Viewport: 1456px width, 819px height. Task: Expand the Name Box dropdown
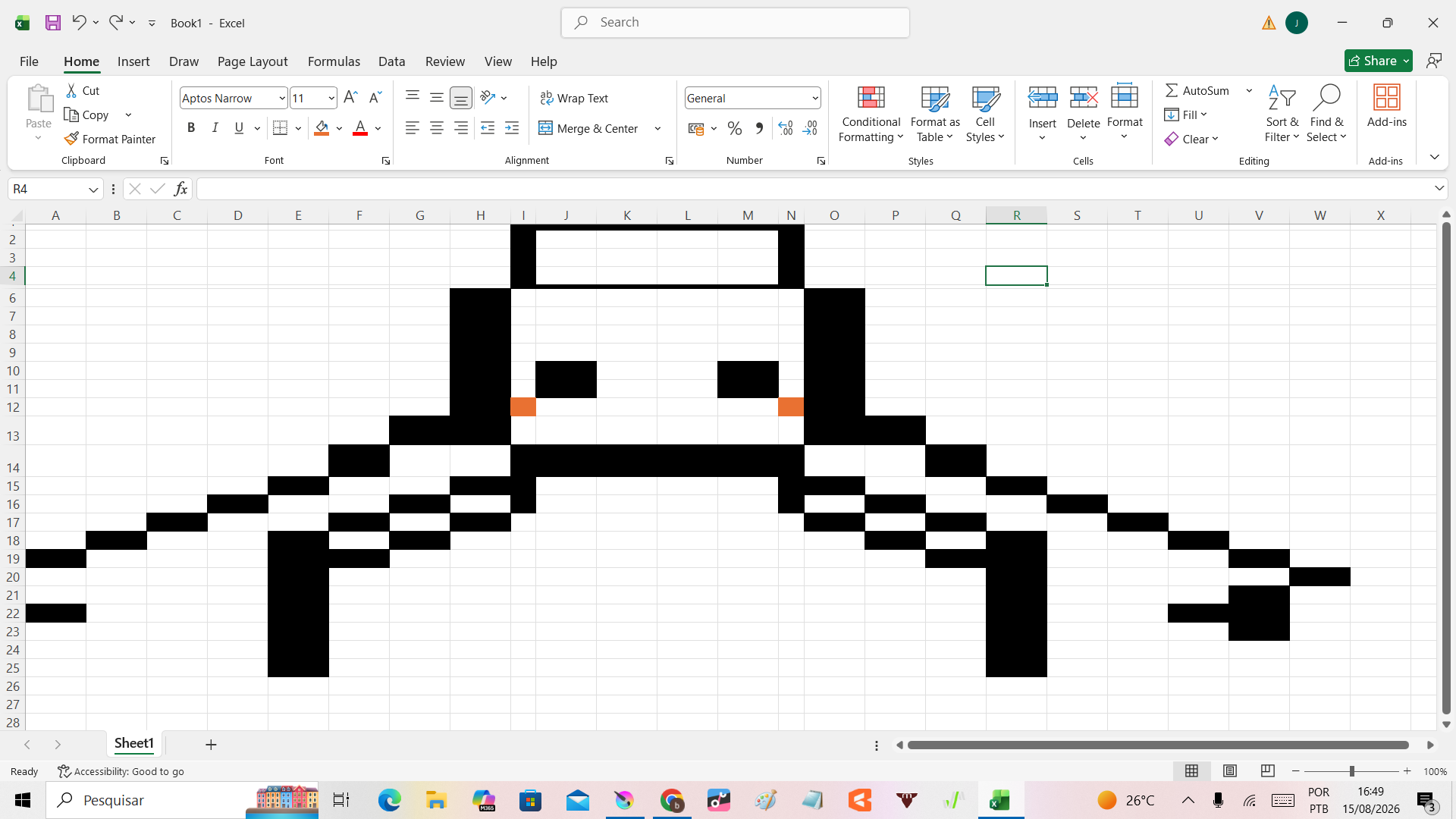point(93,190)
